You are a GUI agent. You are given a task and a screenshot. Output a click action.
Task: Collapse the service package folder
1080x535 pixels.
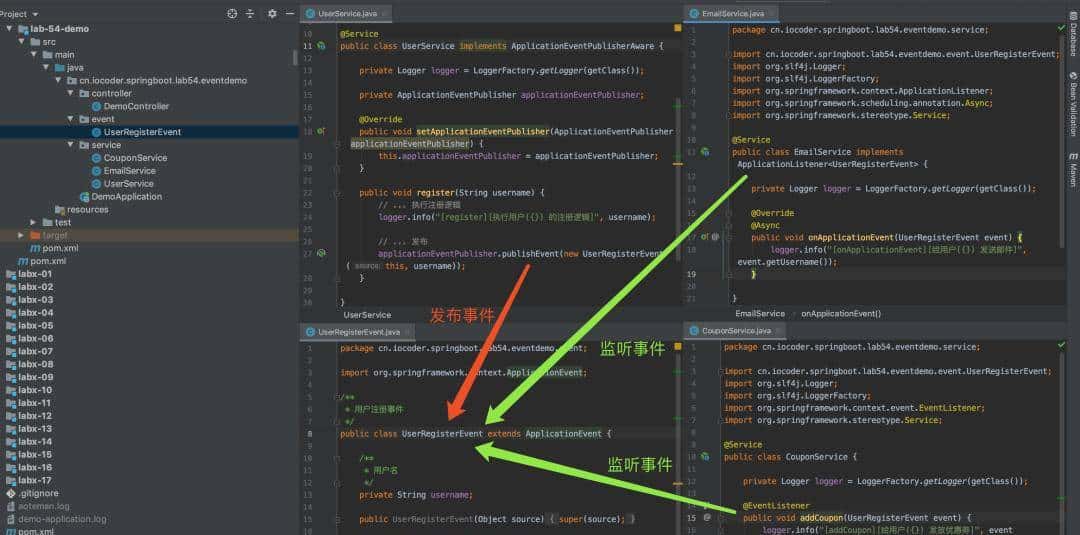point(70,145)
